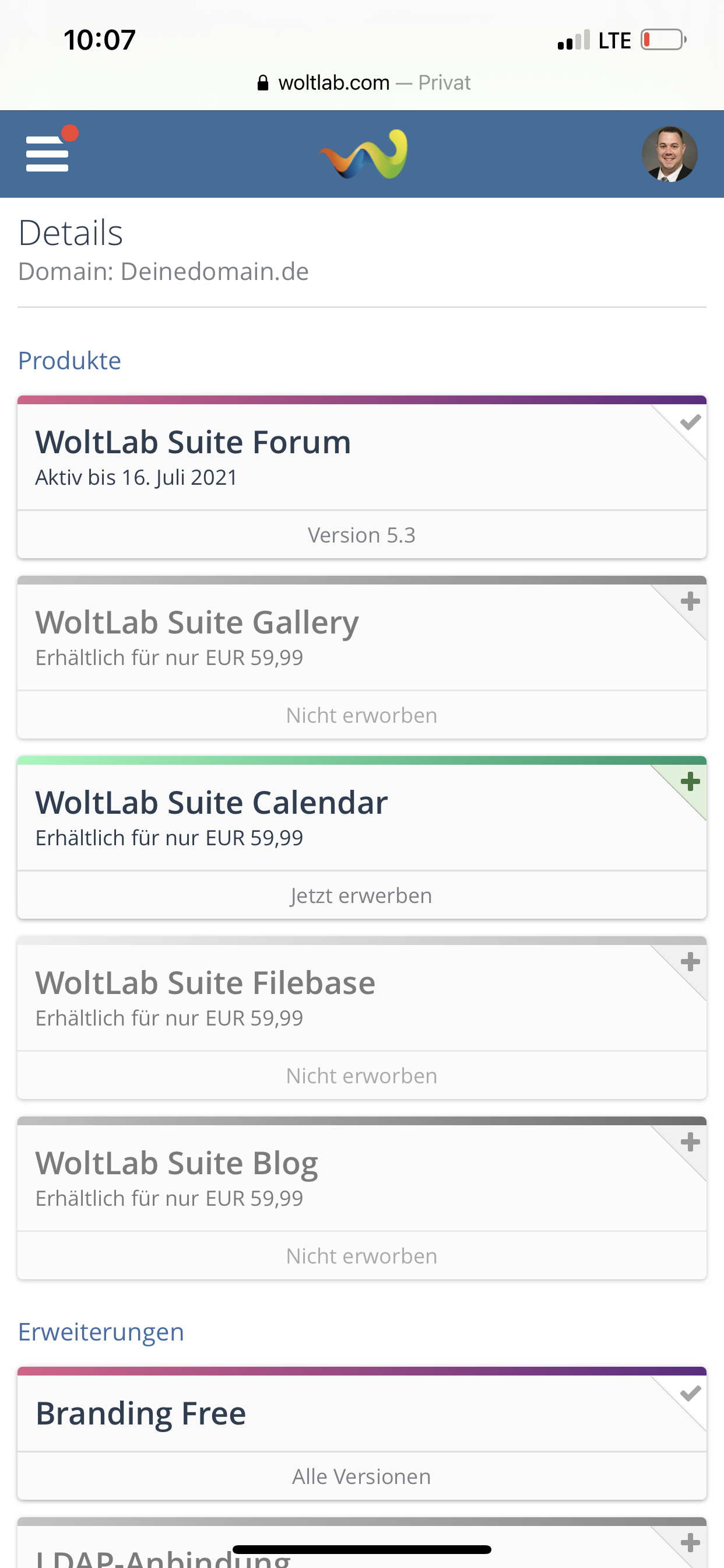Open the user profile avatar
Image resolution: width=724 pixels, height=1568 pixels.
pos(669,154)
